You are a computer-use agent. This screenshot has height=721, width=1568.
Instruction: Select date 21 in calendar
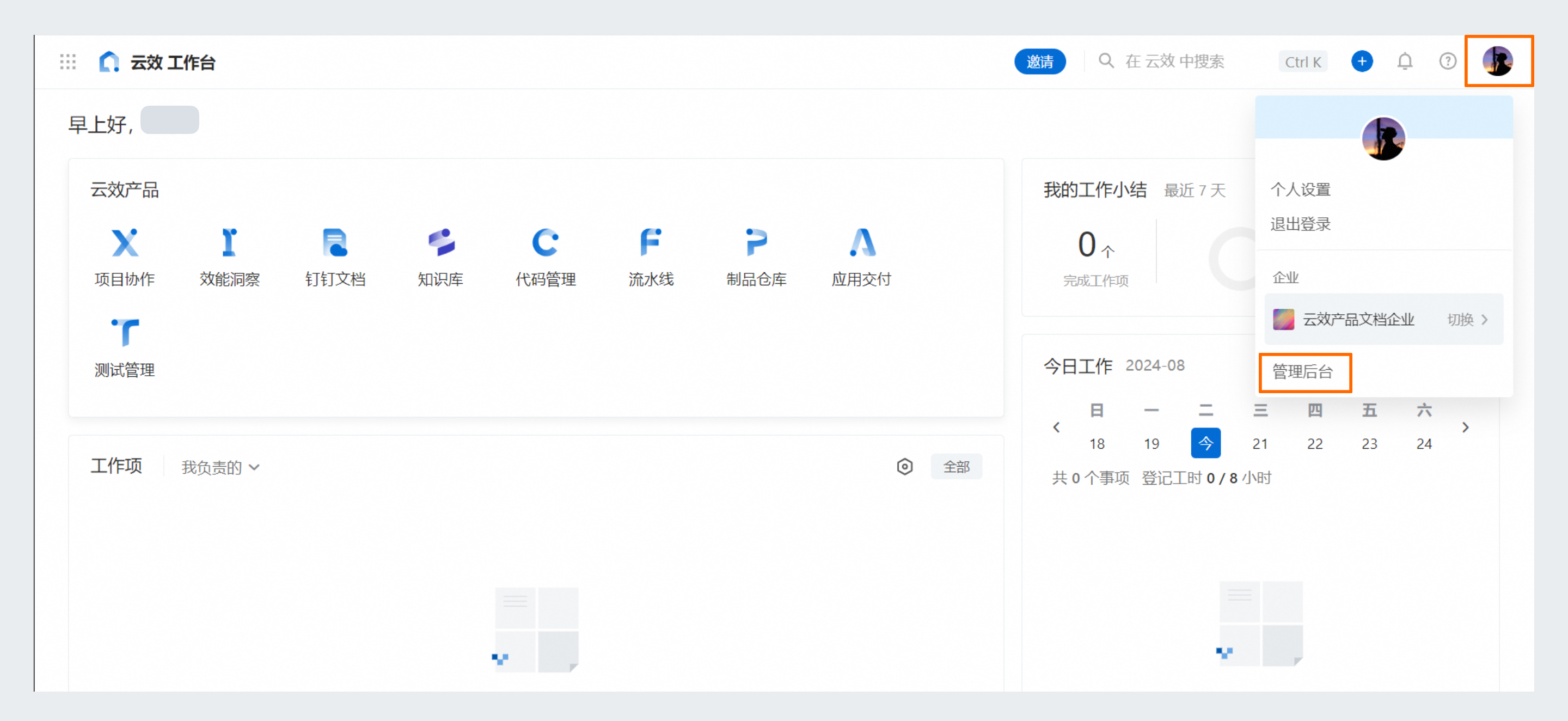click(x=1260, y=443)
